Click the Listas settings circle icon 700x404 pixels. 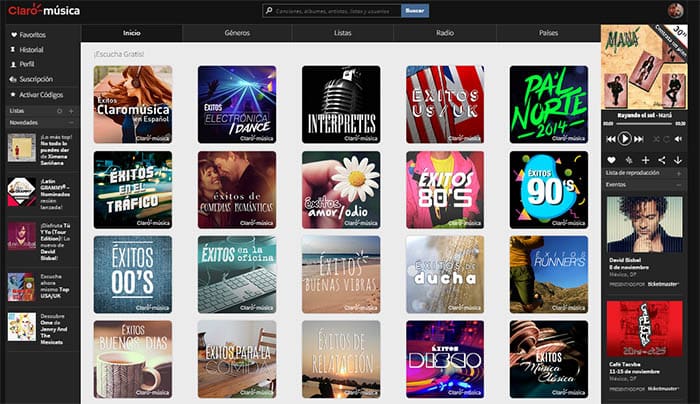click(x=59, y=111)
